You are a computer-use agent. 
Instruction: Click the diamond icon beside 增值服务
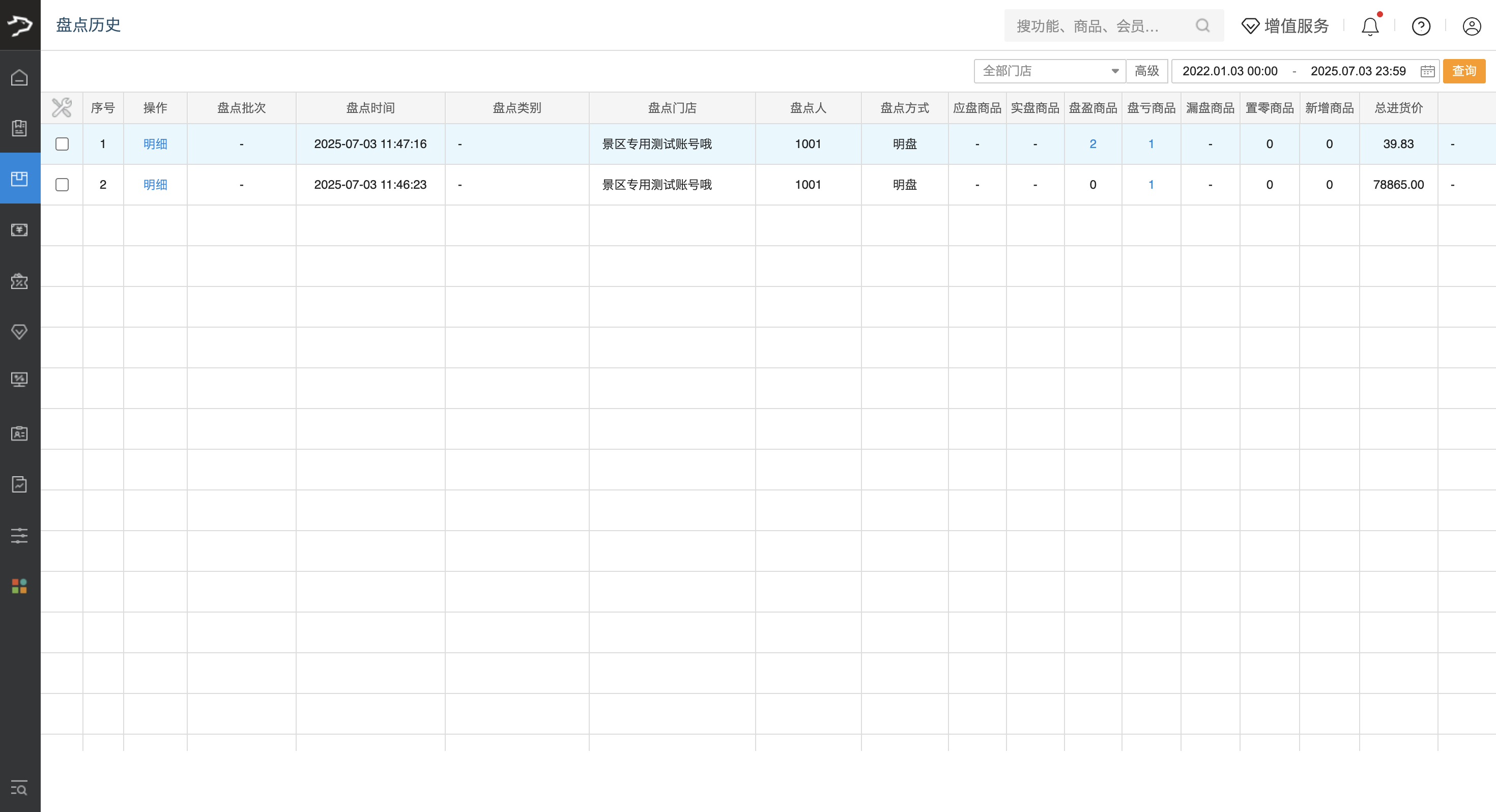[x=1250, y=26]
